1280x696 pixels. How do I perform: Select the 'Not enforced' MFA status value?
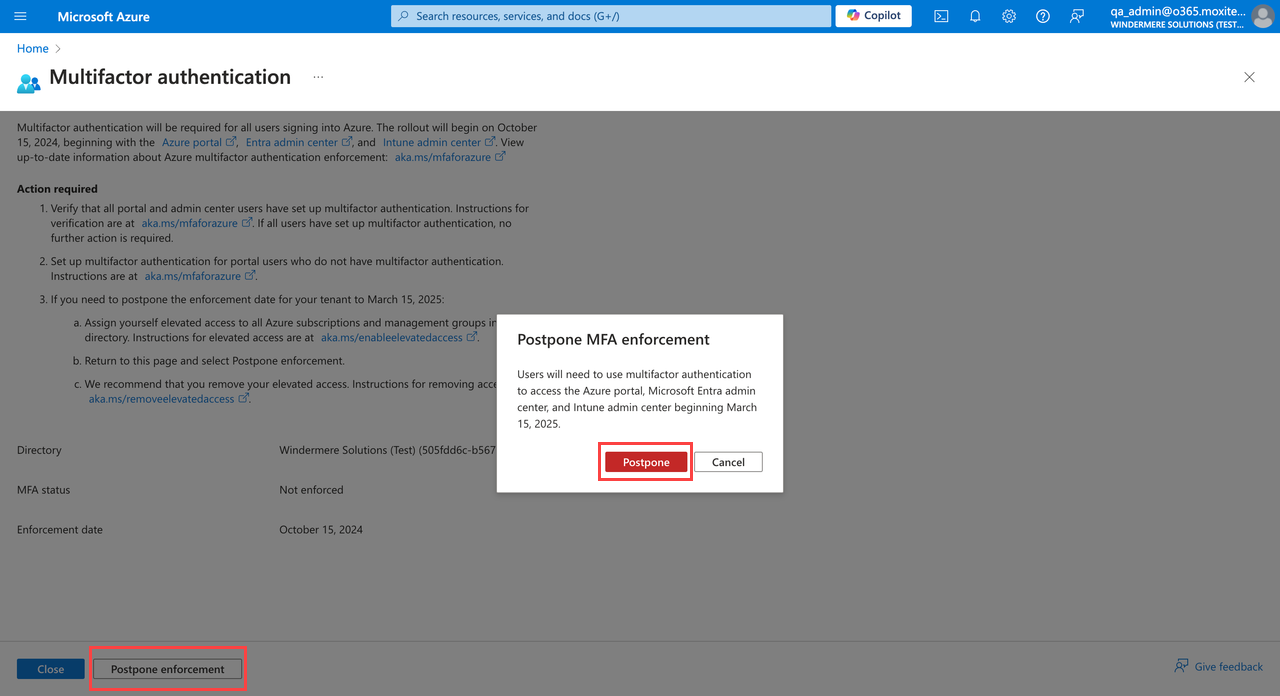311,490
